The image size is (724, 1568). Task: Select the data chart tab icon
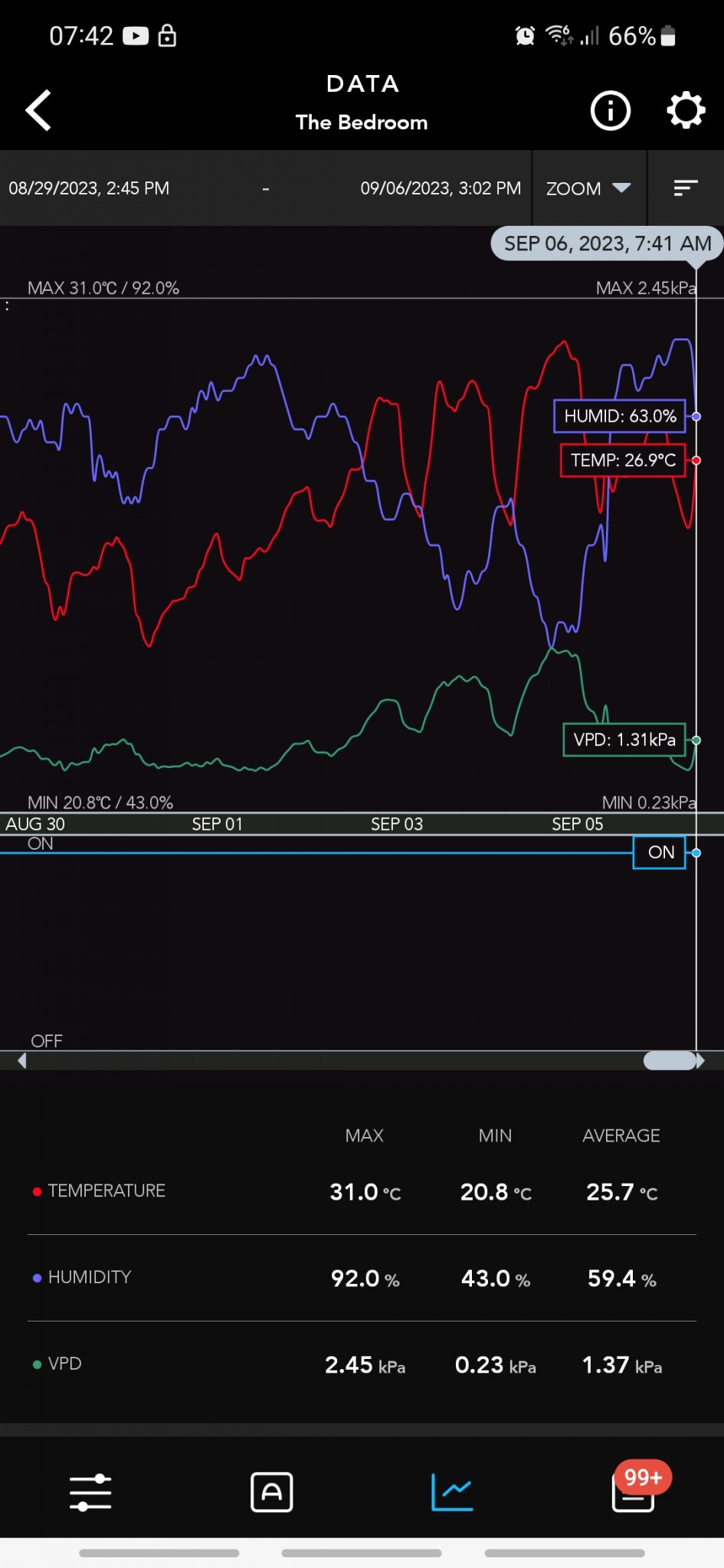[x=452, y=1492]
